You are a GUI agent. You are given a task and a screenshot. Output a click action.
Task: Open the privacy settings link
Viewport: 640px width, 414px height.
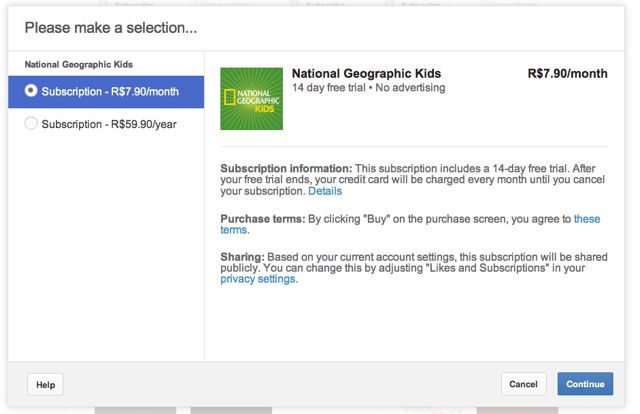pos(259,279)
